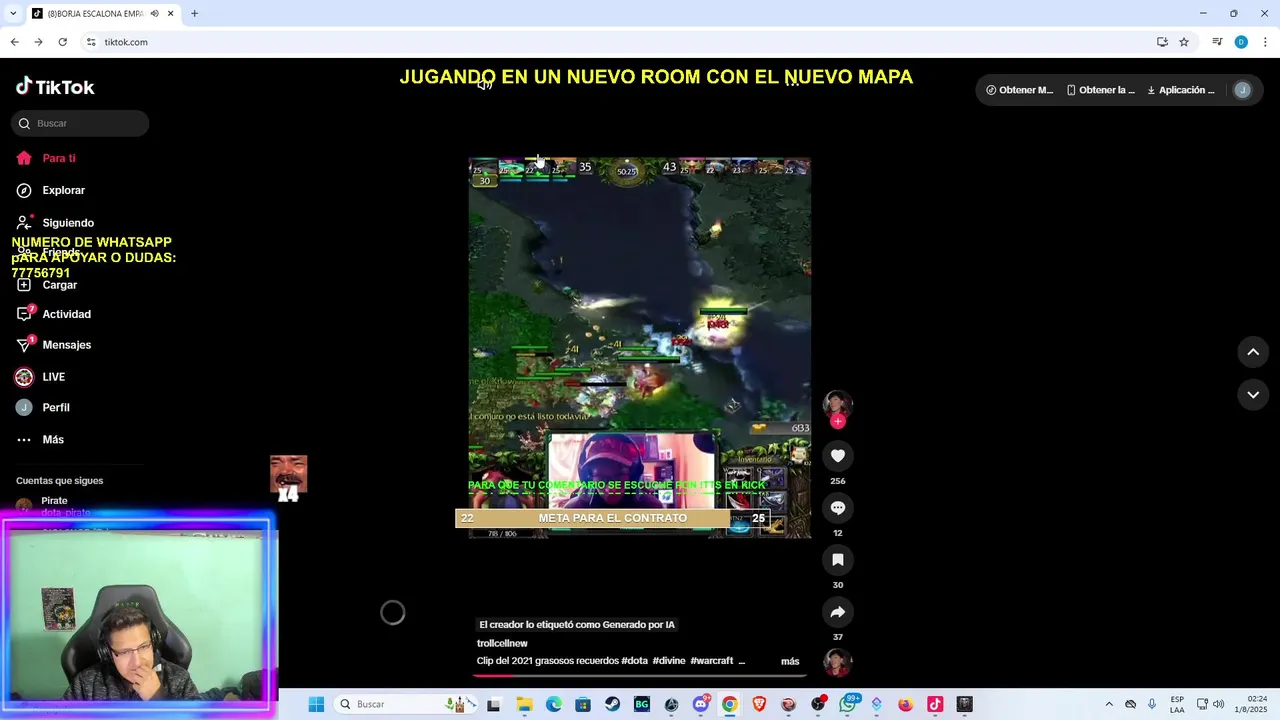Save video with the bookmark icon

click(838, 560)
